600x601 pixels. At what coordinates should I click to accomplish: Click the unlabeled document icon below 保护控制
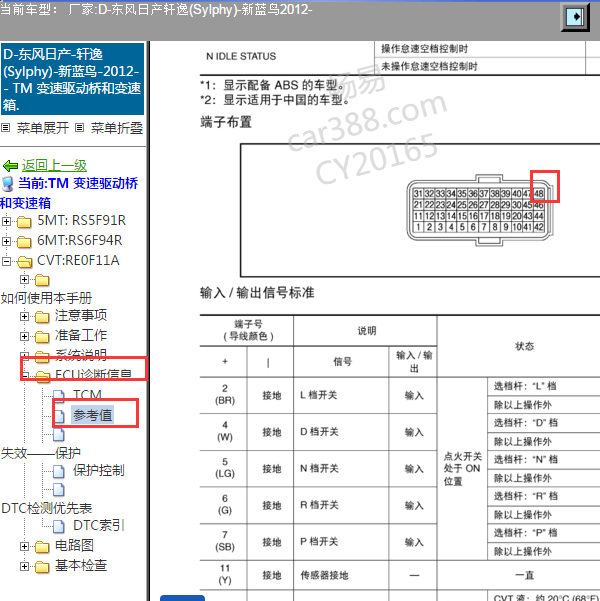pos(59,489)
